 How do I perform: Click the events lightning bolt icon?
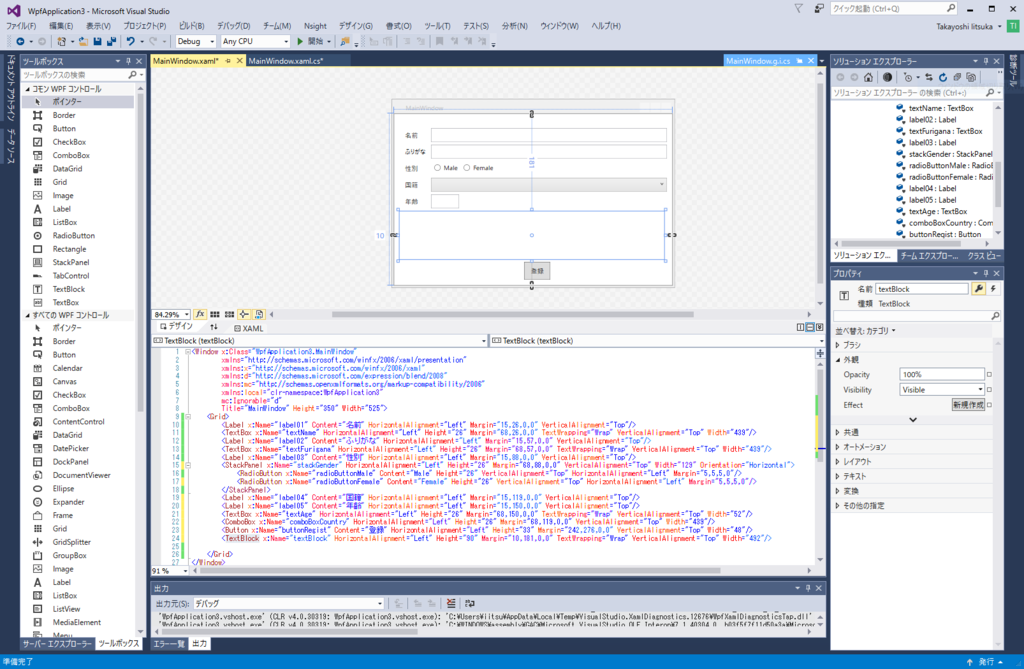click(x=993, y=289)
